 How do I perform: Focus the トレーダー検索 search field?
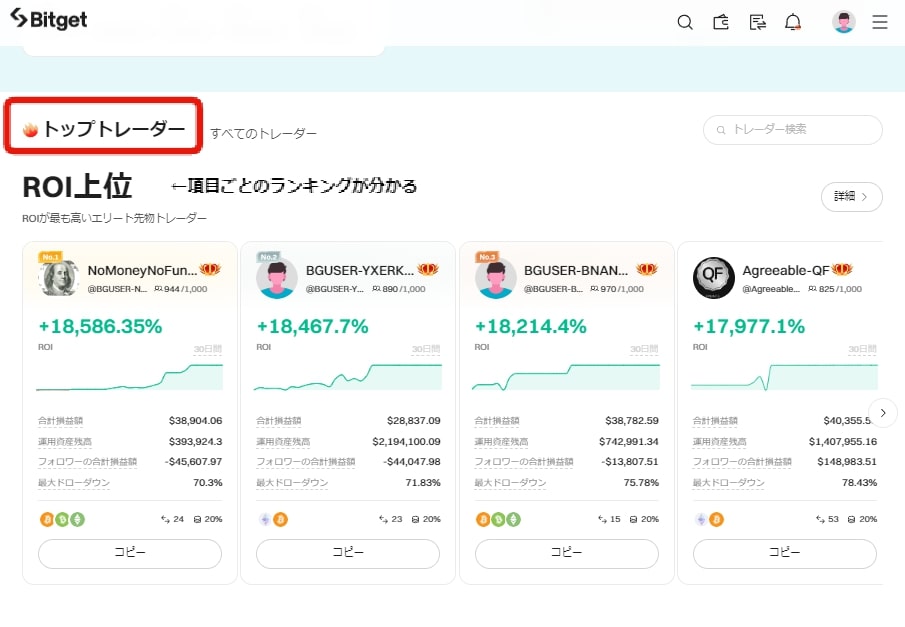click(x=792, y=129)
